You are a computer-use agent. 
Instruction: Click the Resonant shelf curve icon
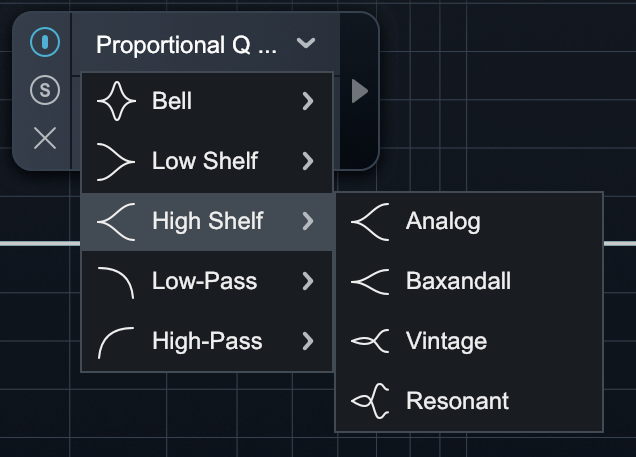(x=370, y=401)
